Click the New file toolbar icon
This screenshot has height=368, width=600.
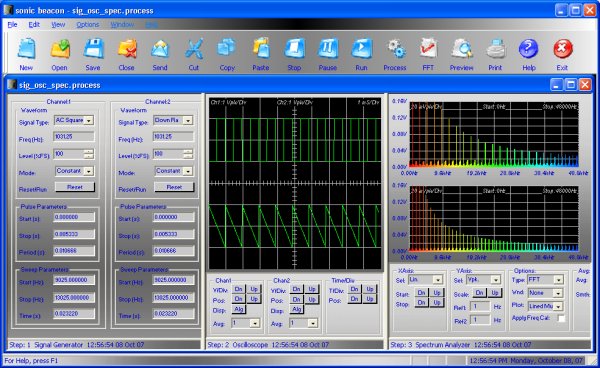click(26, 49)
